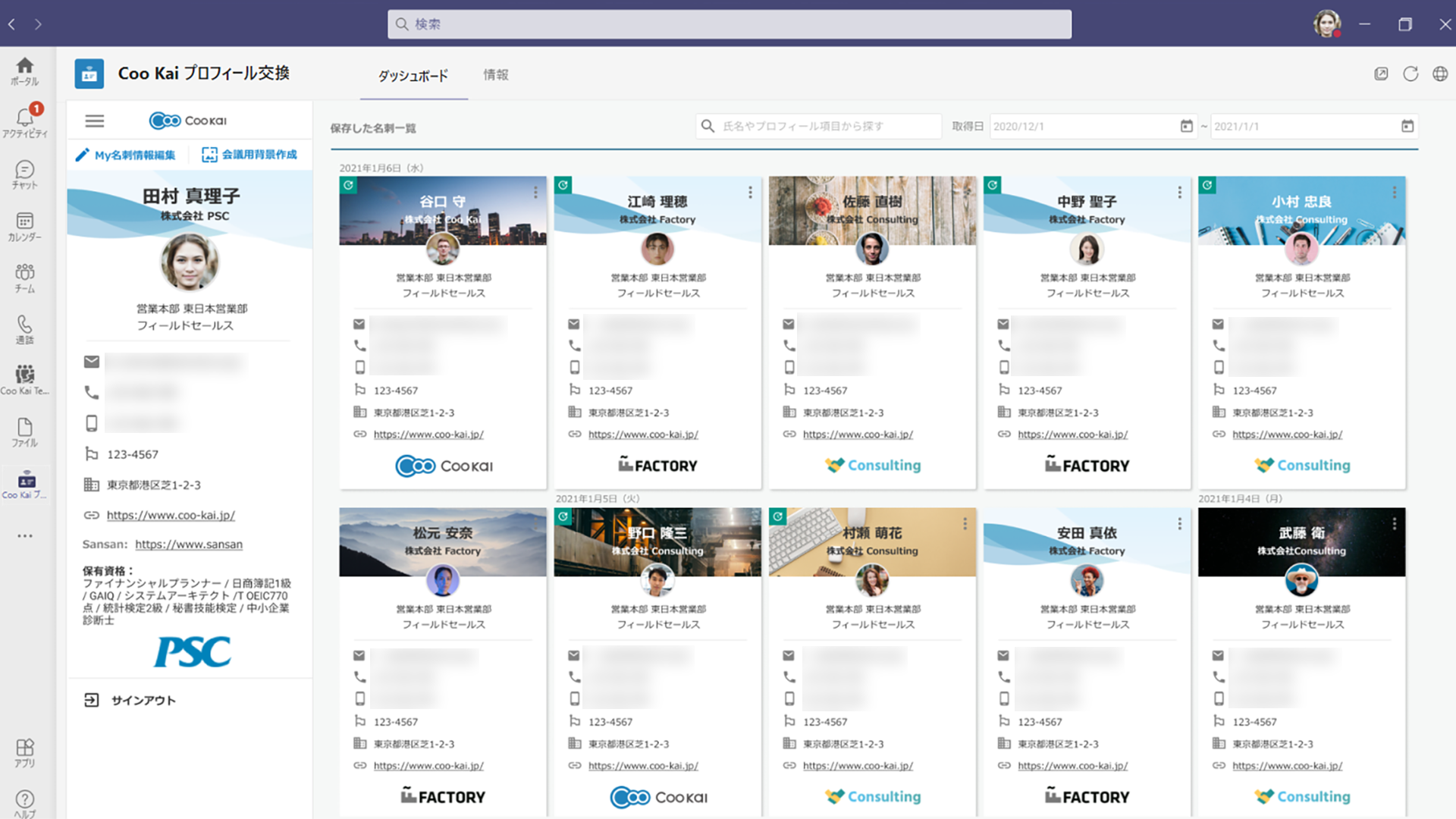Open the app in browser via pop-out icon

coord(1381,74)
